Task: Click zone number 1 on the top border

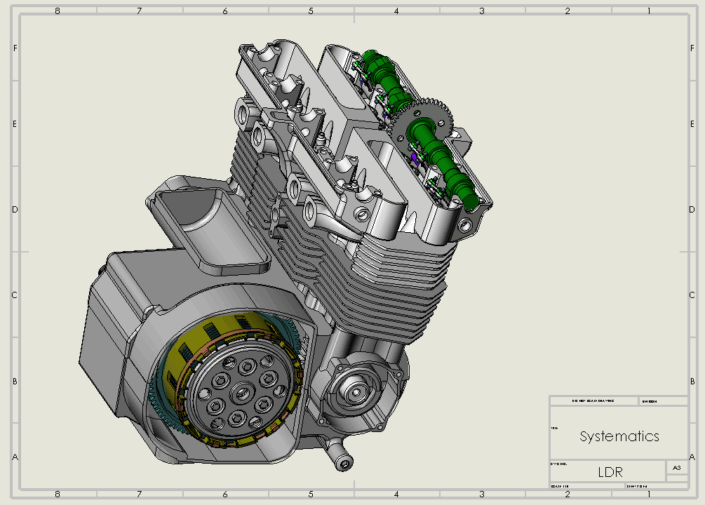Action: coord(648,11)
